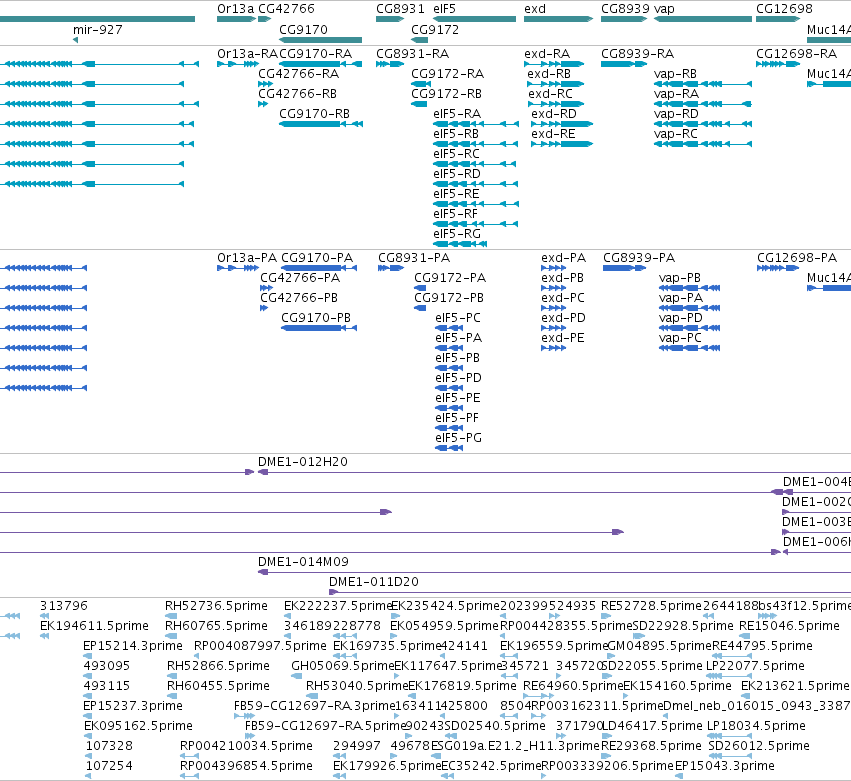Select protein CG8931-PA label

tap(414, 258)
